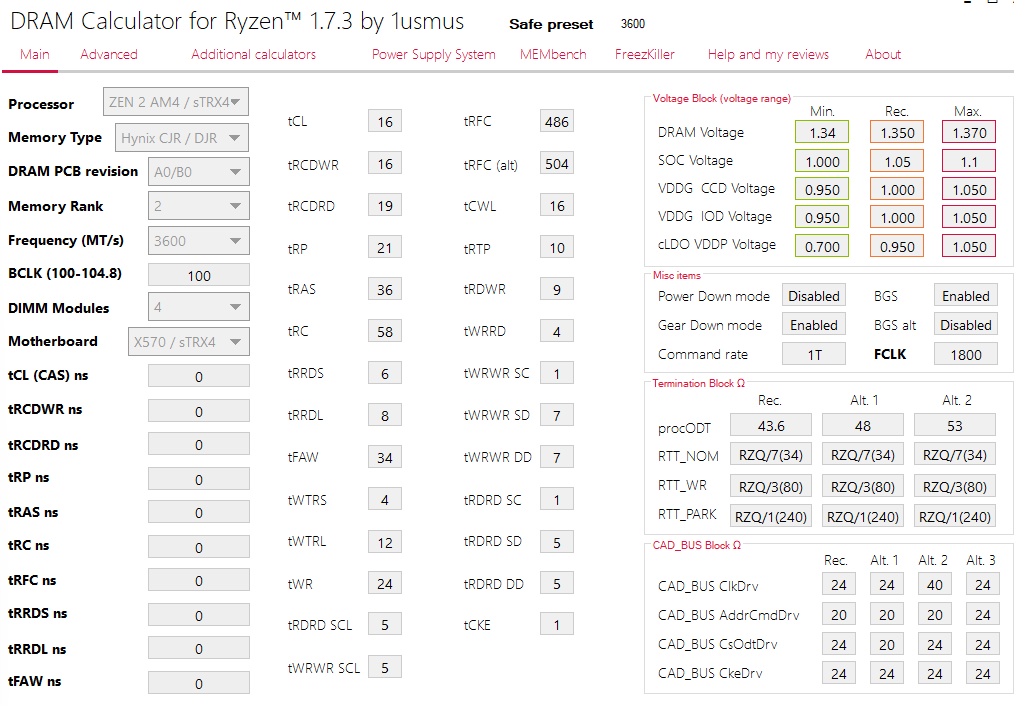
Task: Click Gear Down mode Enabled field
Action: click(x=814, y=325)
